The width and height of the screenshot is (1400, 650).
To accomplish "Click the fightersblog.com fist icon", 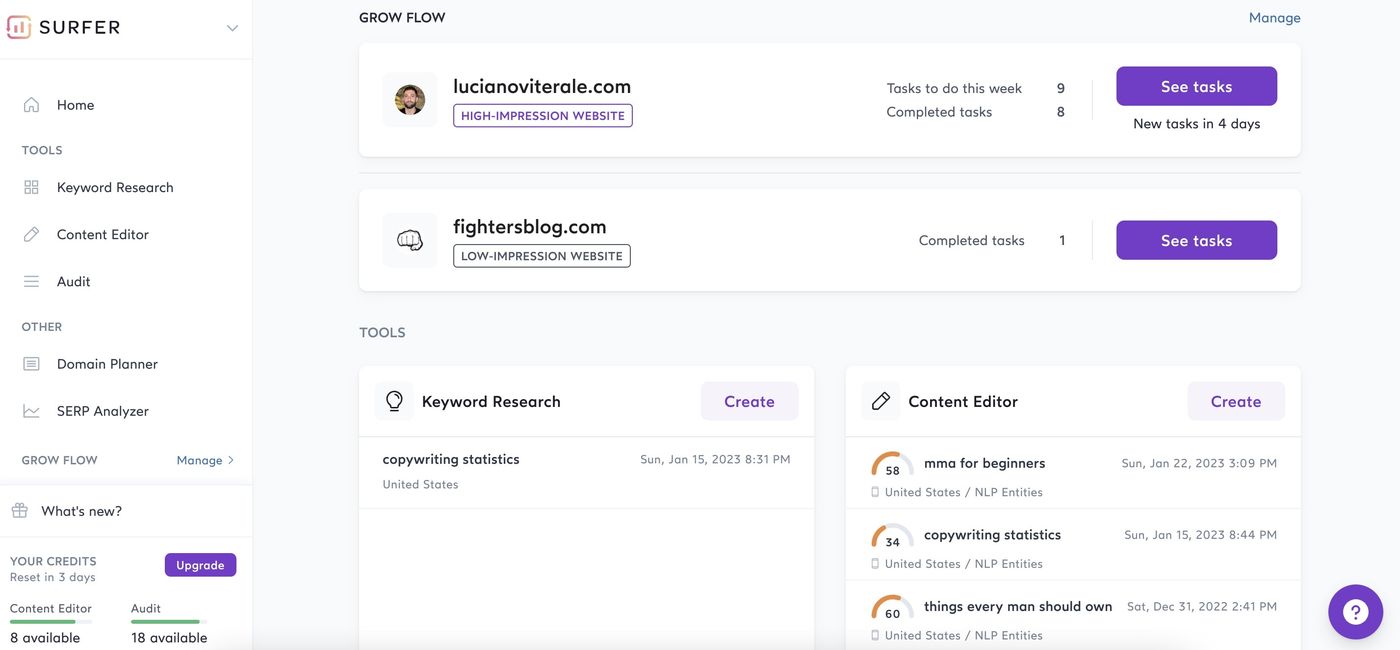I will [410, 240].
